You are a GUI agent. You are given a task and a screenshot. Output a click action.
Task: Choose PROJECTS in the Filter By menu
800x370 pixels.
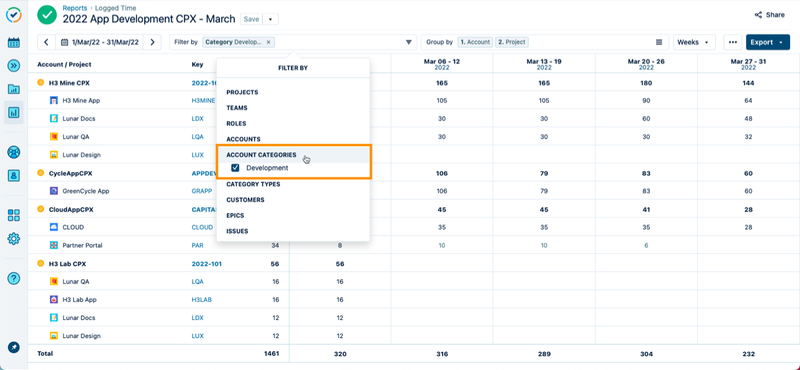point(242,92)
